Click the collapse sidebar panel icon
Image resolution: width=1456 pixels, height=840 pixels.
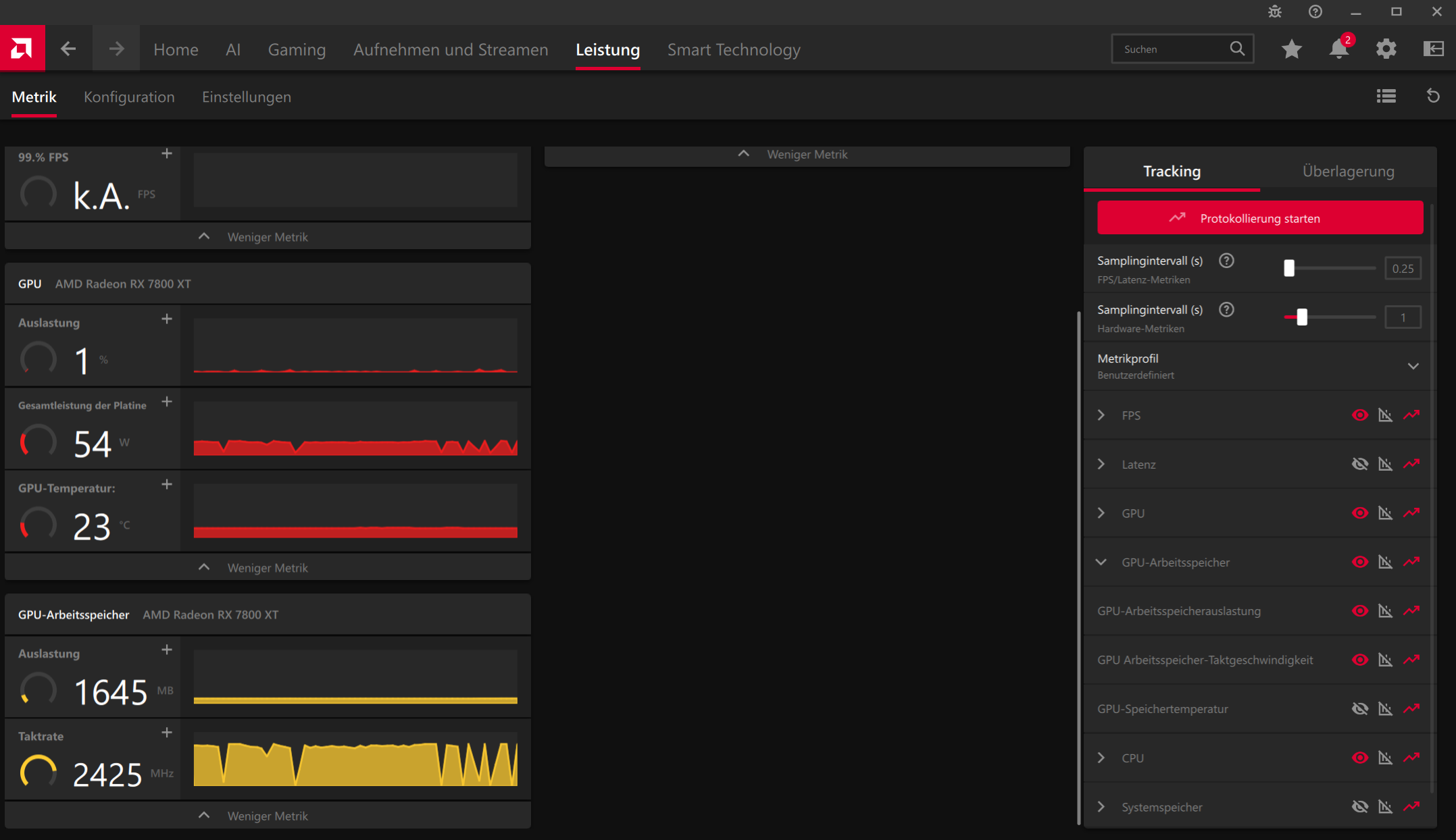tap(1432, 49)
